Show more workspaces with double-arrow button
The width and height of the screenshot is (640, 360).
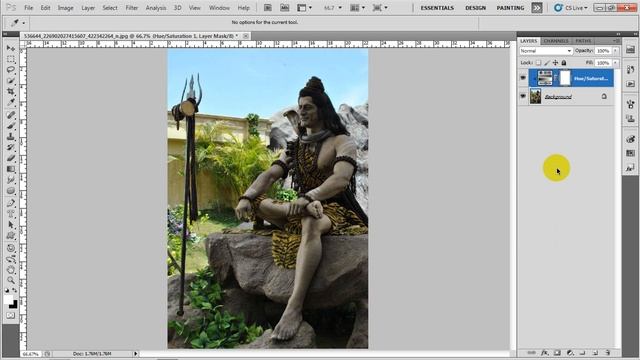pos(537,8)
